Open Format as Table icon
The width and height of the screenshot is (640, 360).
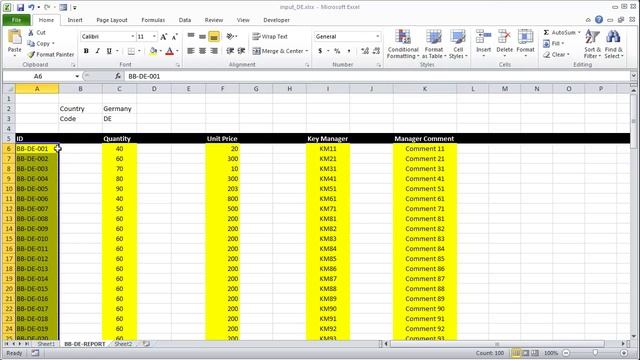click(433, 37)
